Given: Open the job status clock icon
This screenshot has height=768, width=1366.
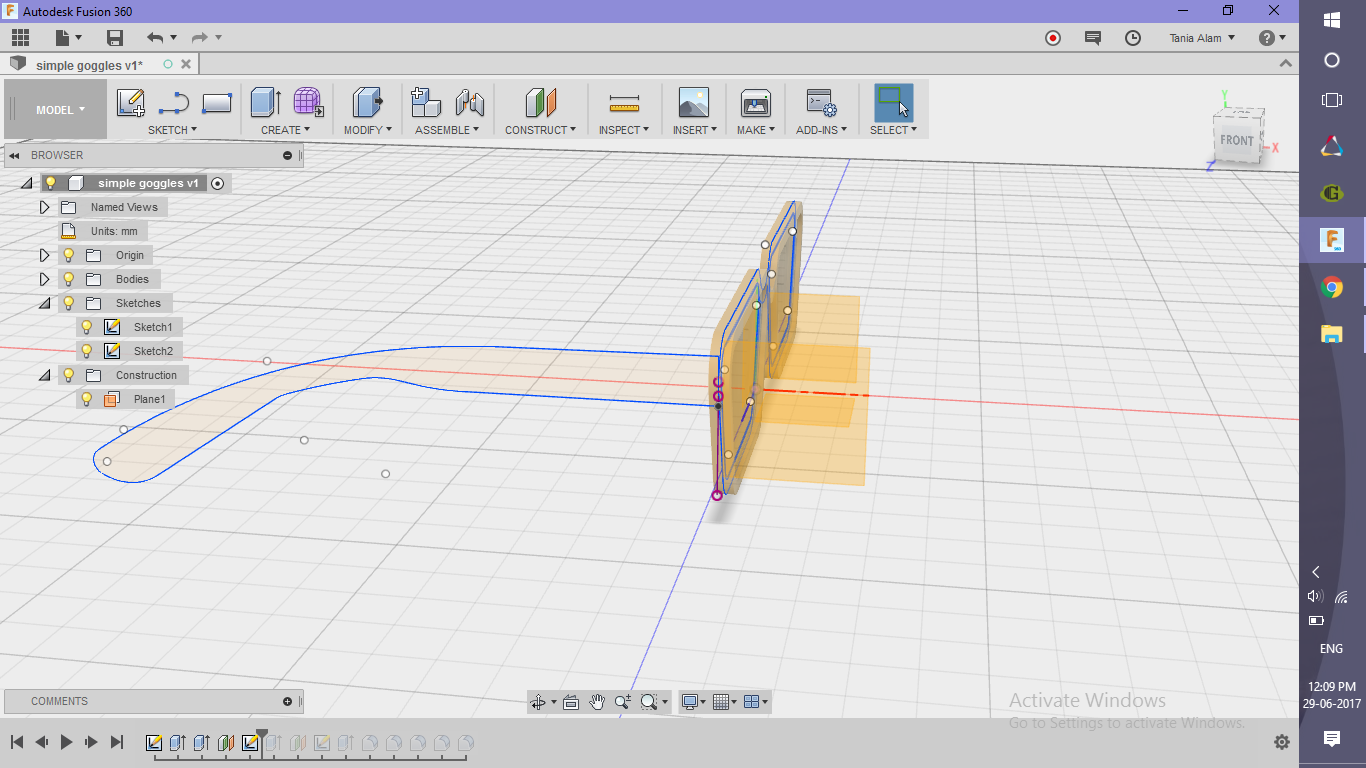Looking at the screenshot, I should (x=1133, y=38).
